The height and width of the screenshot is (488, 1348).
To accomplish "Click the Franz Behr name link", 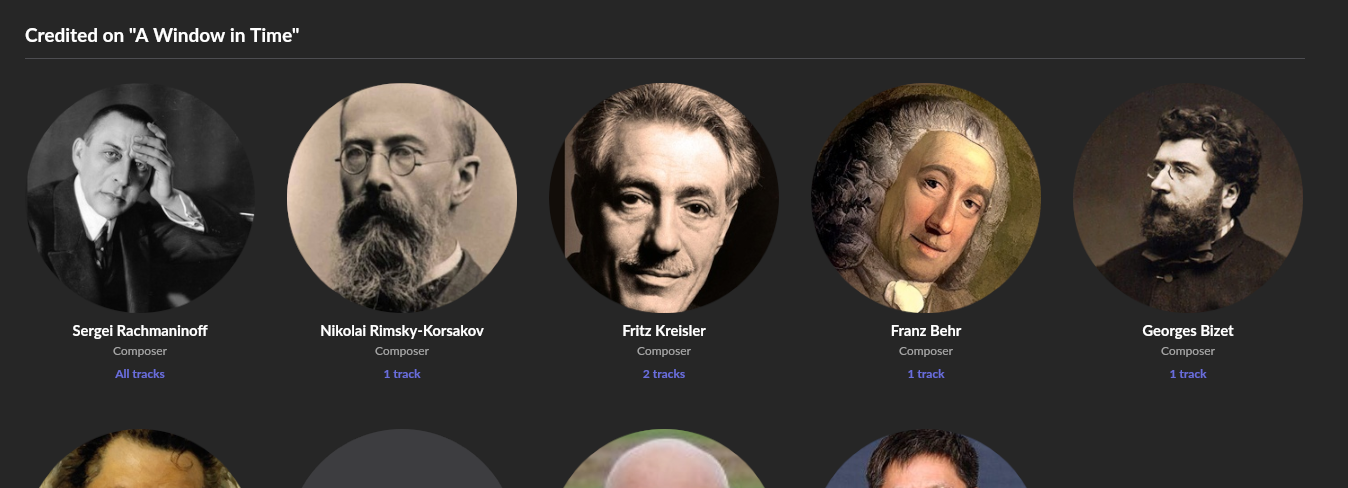I will tap(926, 331).
